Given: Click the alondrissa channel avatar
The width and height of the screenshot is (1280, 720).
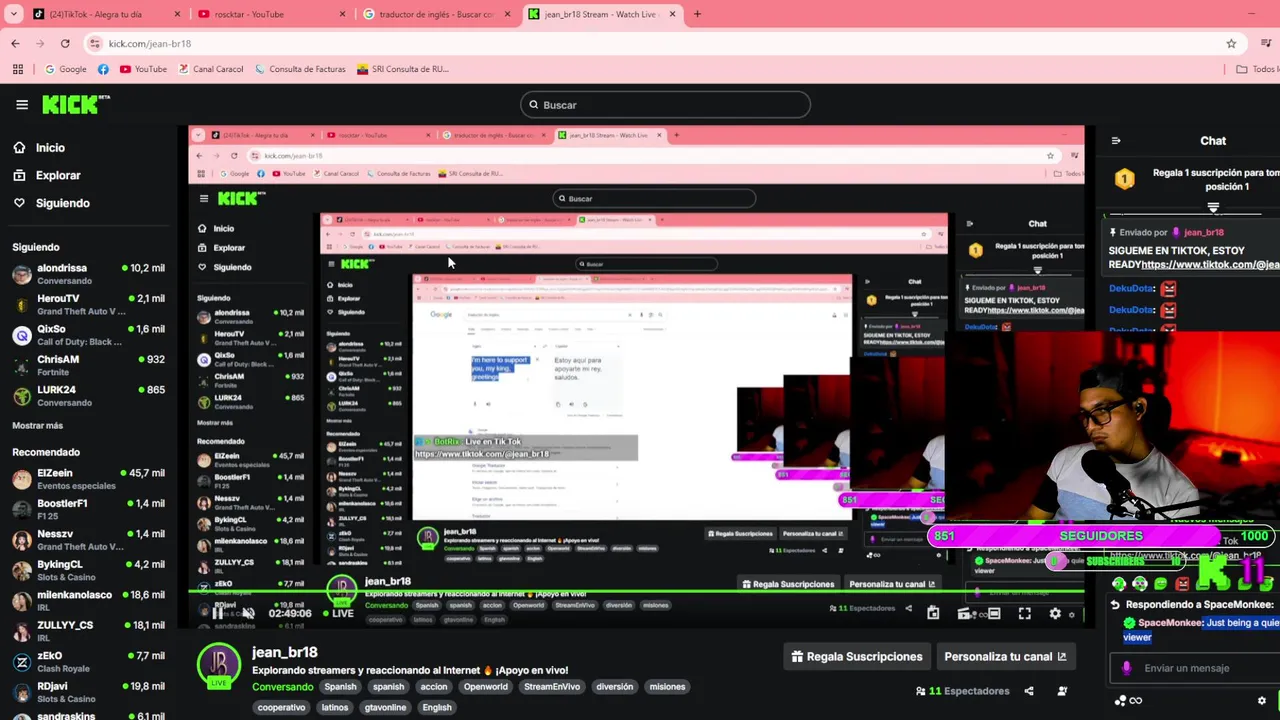Looking at the screenshot, I should pos(22,274).
